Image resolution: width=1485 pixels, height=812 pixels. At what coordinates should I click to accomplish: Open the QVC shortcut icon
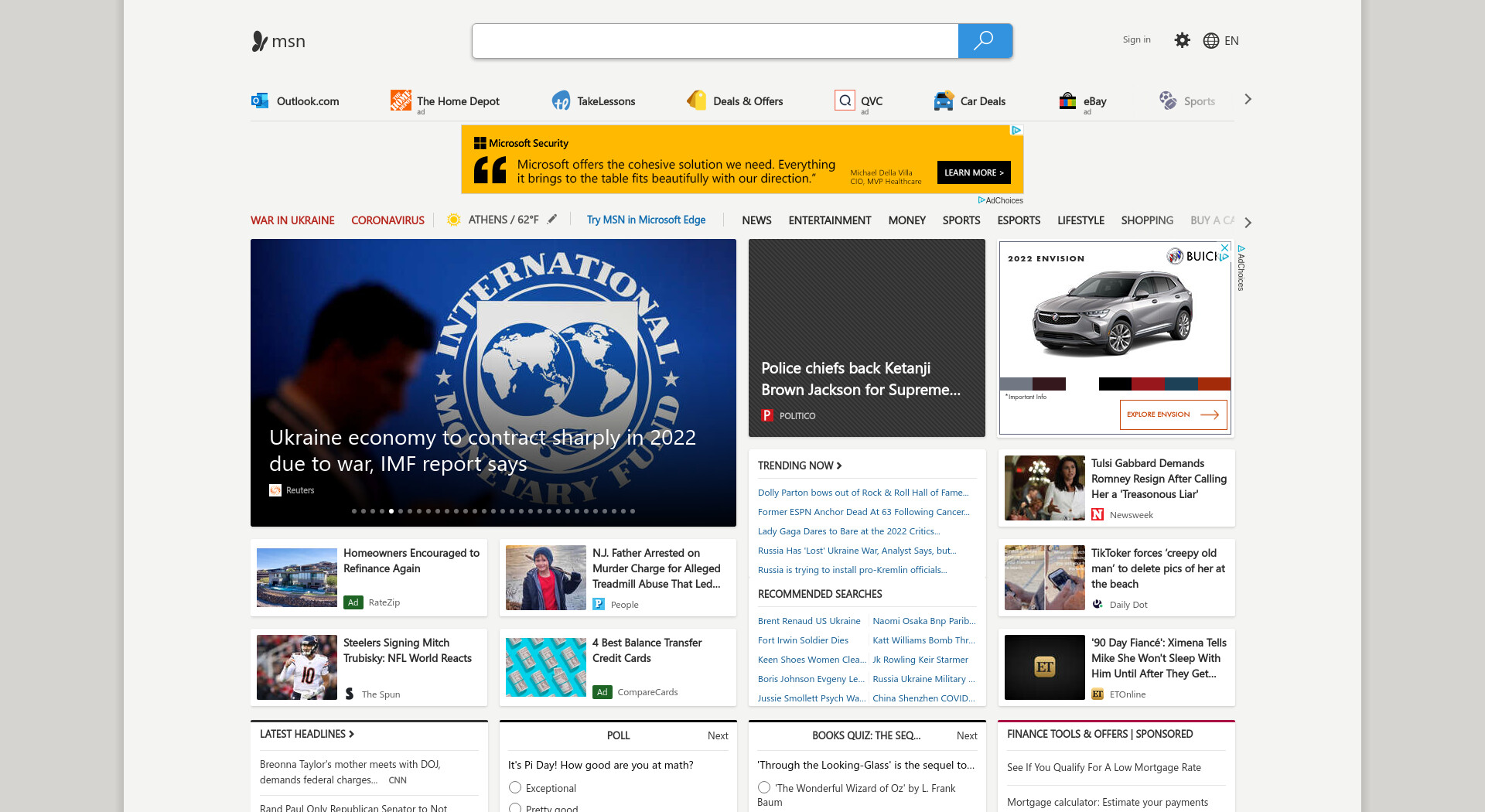pyautogui.click(x=845, y=101)
